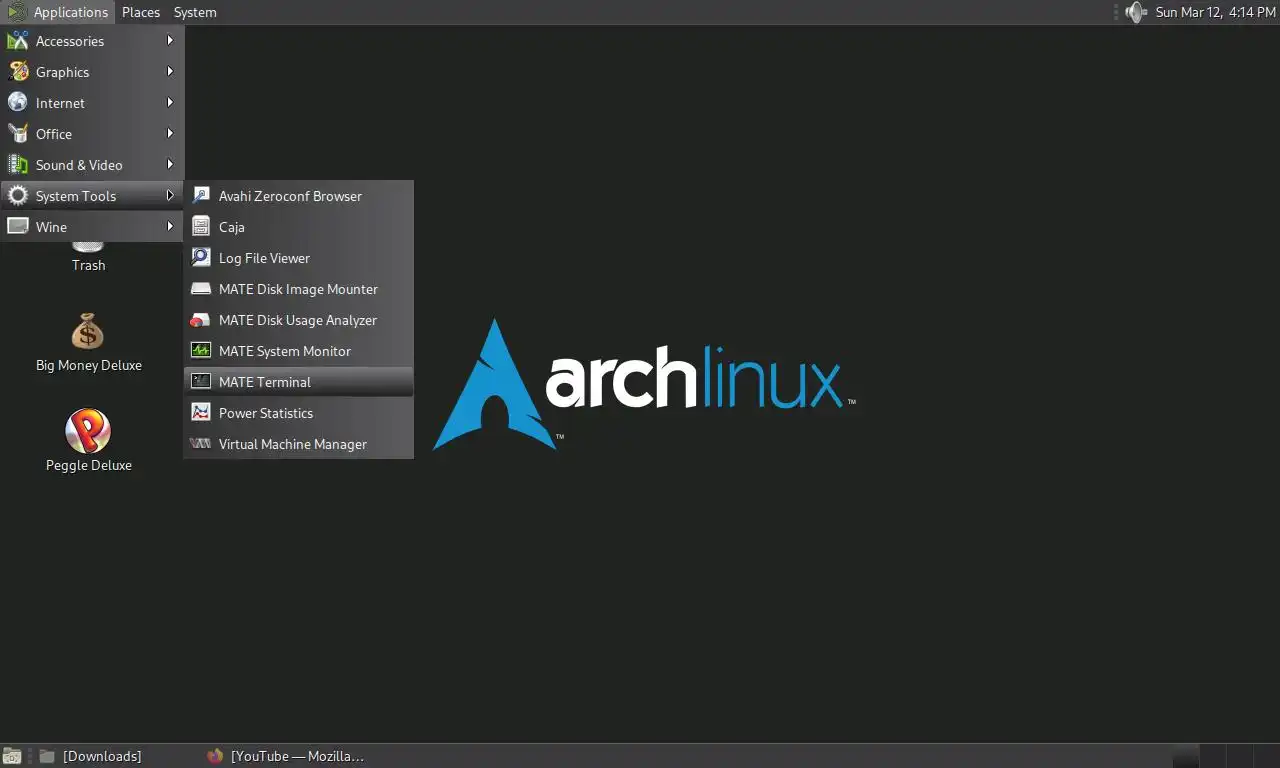Expand the Office submenu arrow

pyautogui.click(x=170, y=134)
